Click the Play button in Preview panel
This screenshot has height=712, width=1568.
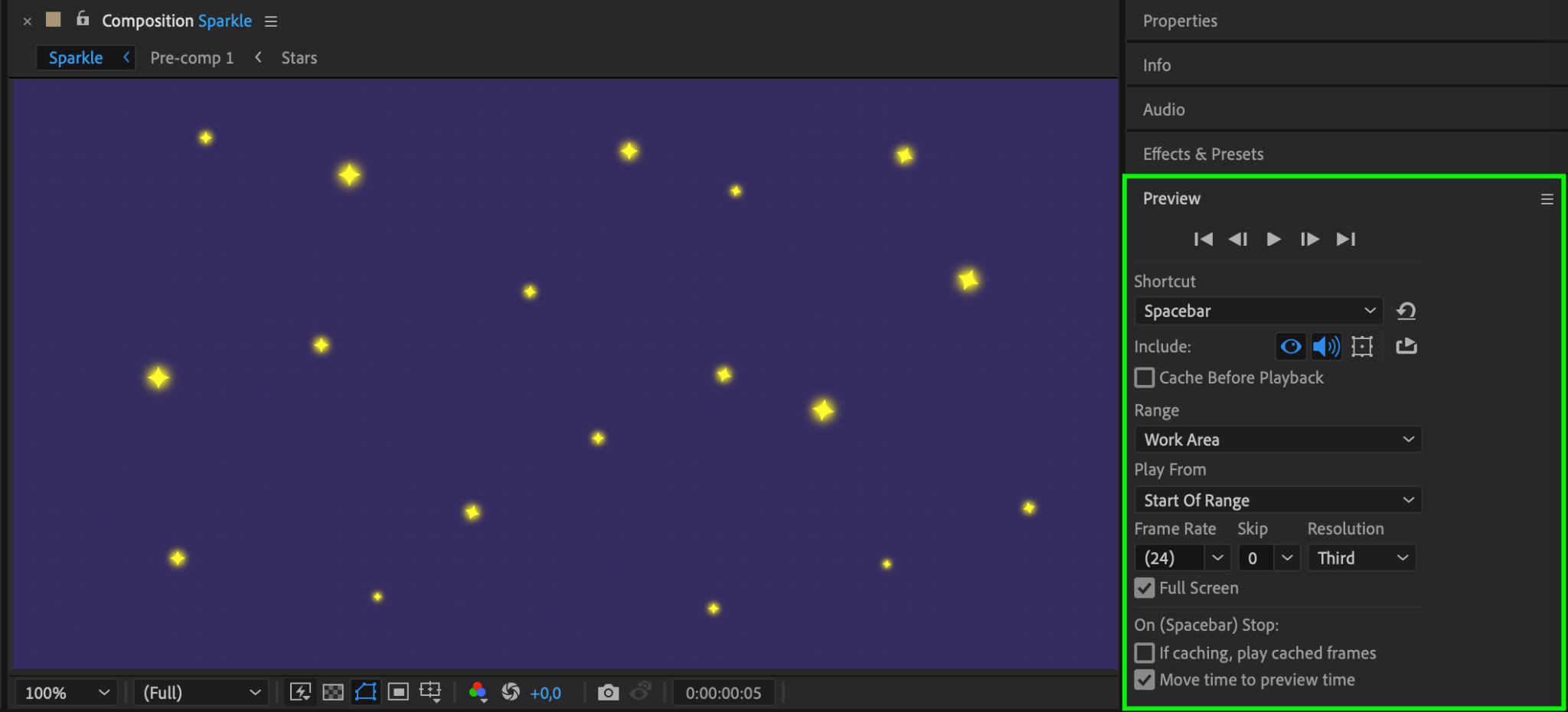point(1273,239)
